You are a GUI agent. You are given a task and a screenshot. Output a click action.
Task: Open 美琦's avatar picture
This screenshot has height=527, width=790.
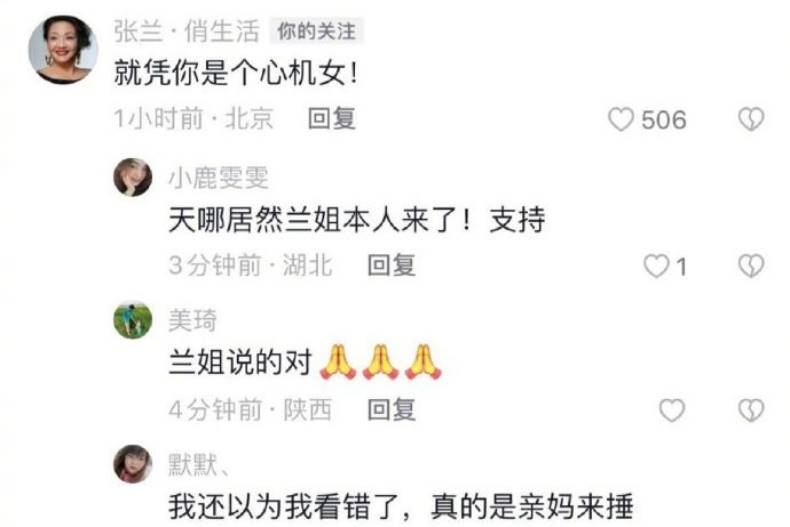133,320
